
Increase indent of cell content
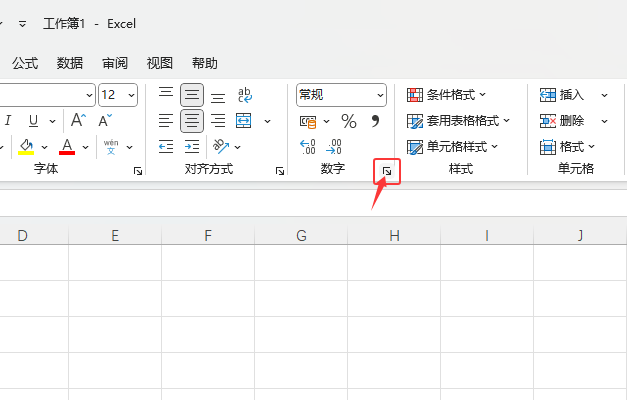[x=192, y=147]
